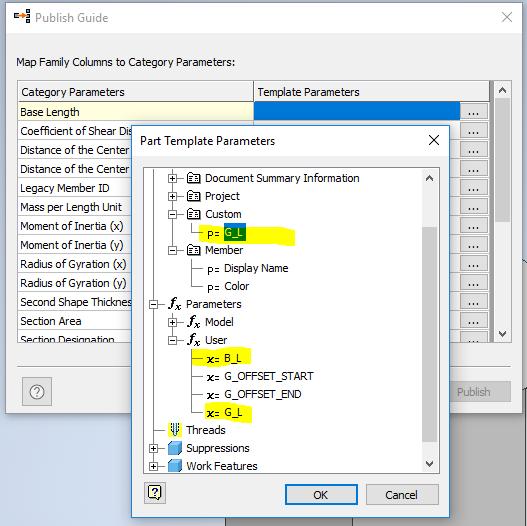The width and height of the screenshot is (527, 526).
Task: Open help in Part Template Parameters dialog
Action: pos(155,493)
